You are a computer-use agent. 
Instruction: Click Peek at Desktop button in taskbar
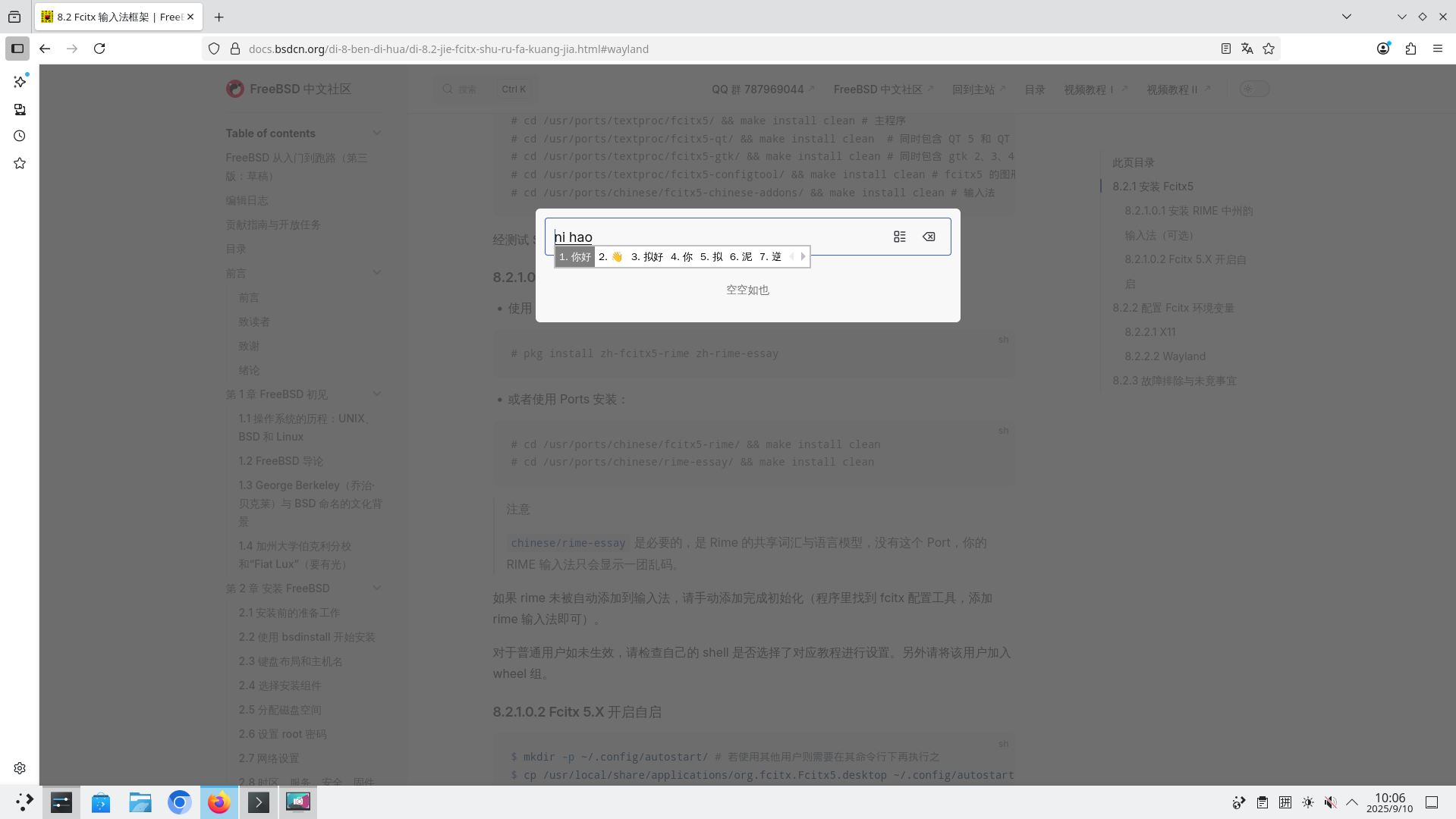tap(1432, 802)
